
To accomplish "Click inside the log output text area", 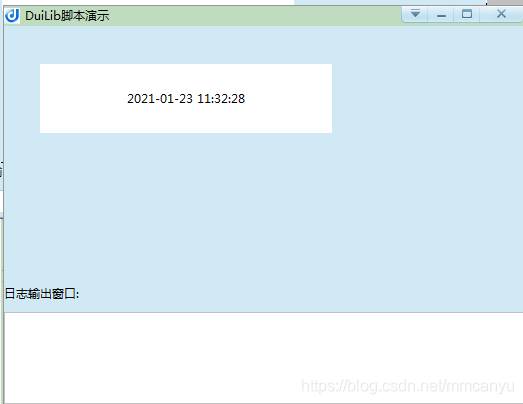I will coord(264,358).
